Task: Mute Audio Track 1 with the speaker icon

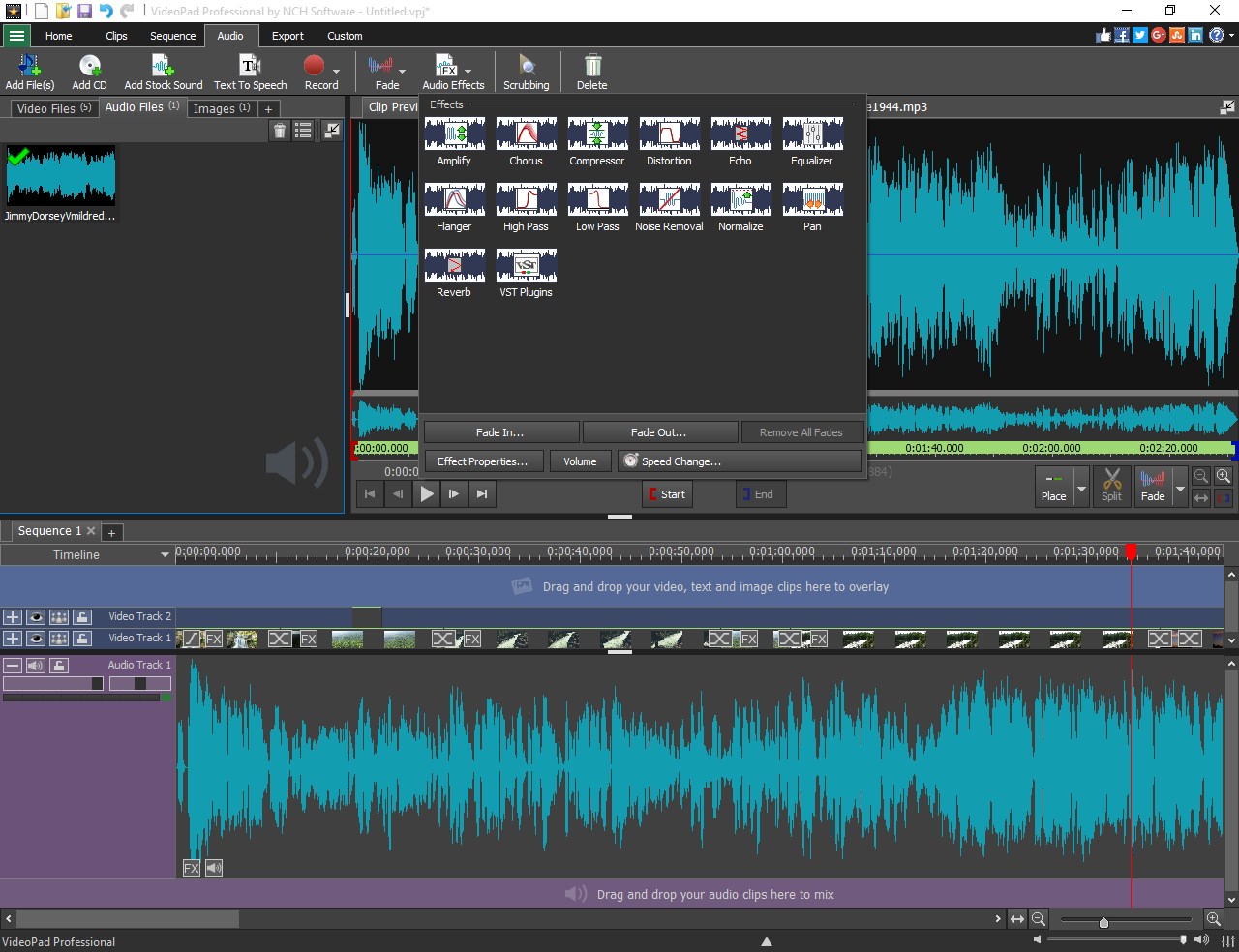Action: click(x=36, y=665)
